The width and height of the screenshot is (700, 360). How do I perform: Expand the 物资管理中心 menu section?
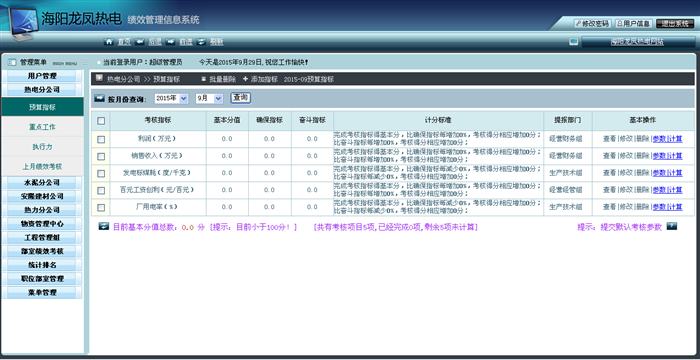42,224
